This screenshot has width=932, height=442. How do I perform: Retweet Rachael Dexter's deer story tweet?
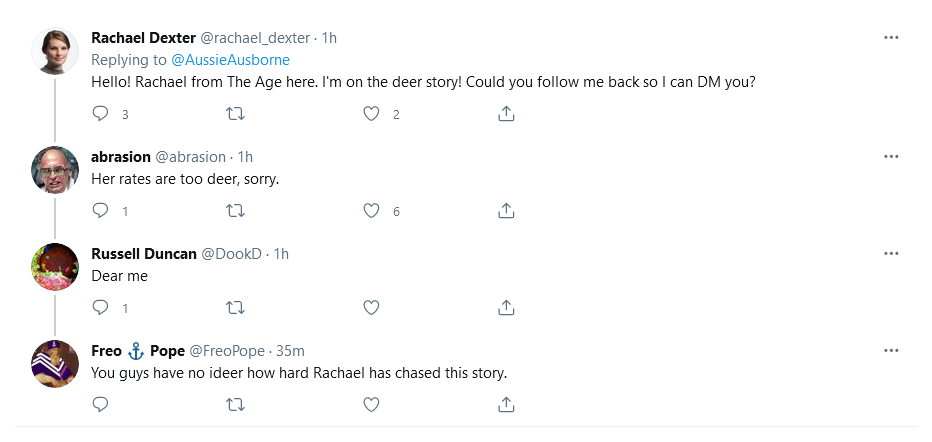(236, 114)
